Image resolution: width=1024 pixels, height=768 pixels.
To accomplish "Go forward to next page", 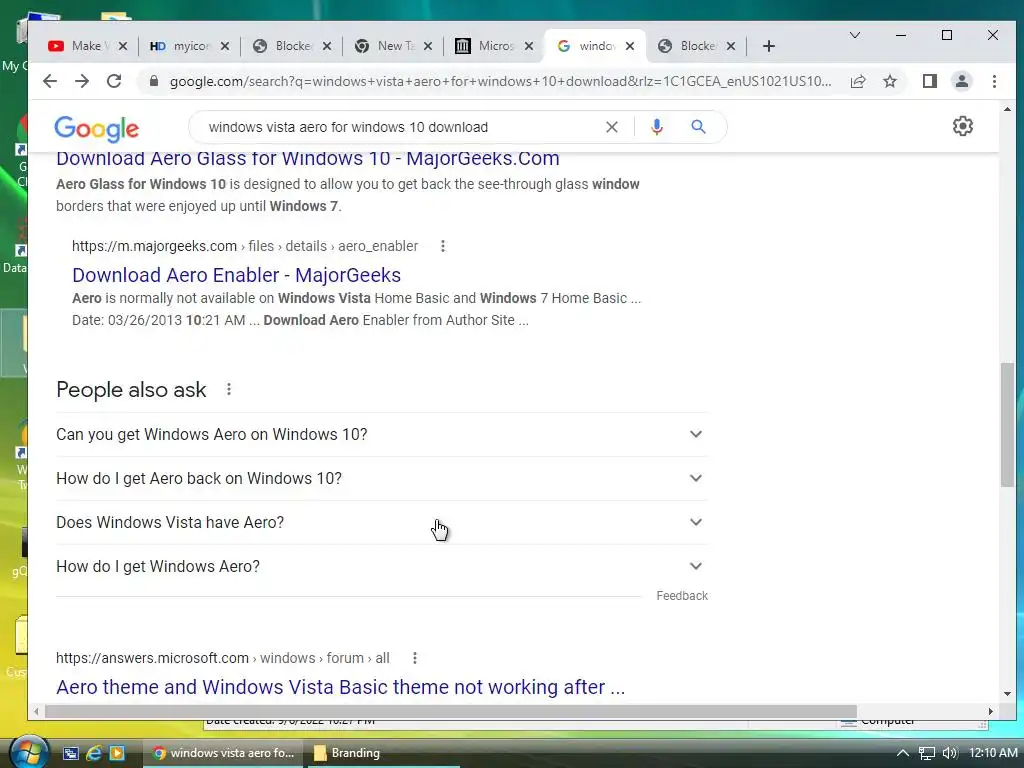I will pos(82,81).
